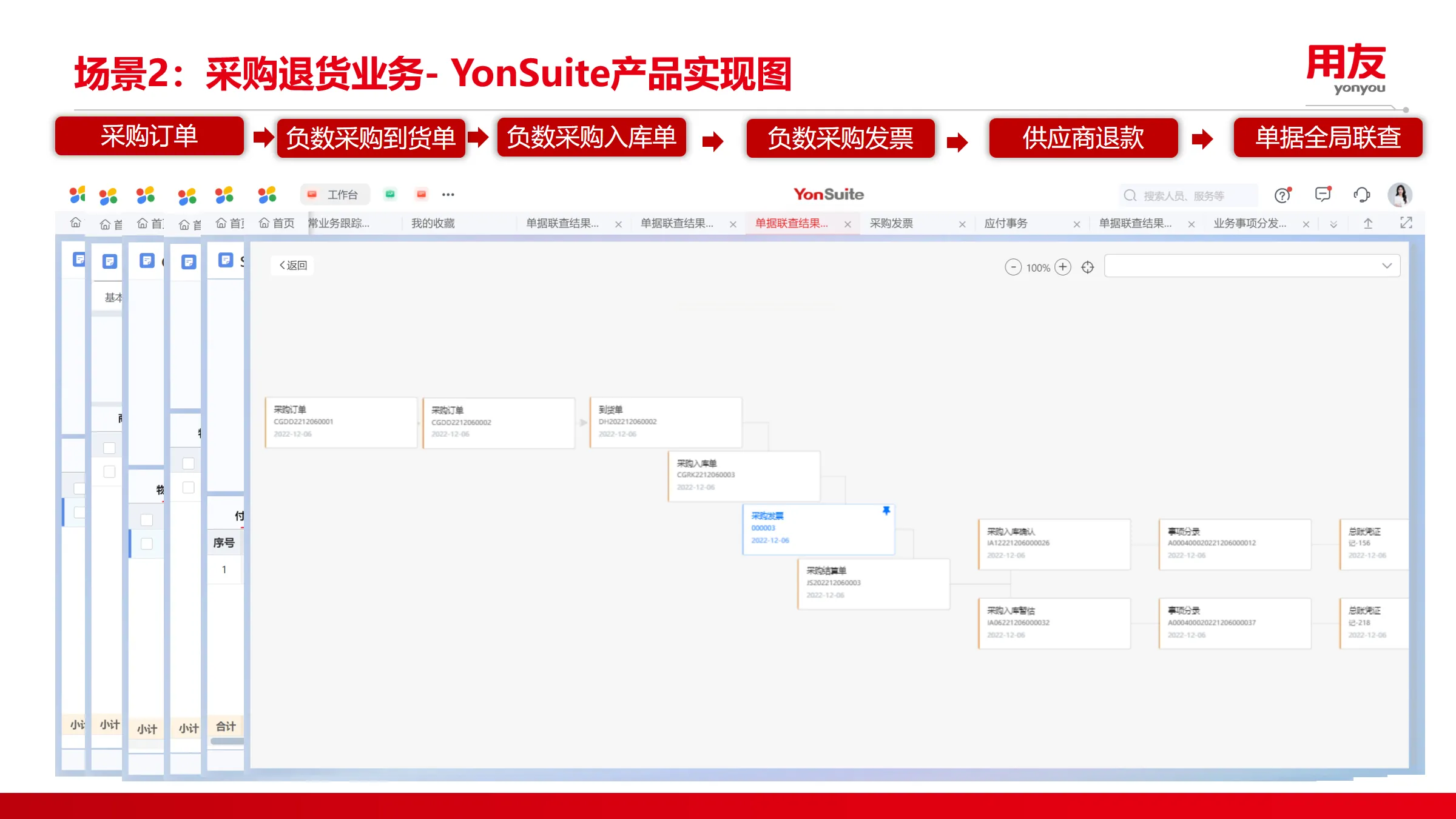
Task: Switch to the 采购发票 tab
Action: (891, 223)
